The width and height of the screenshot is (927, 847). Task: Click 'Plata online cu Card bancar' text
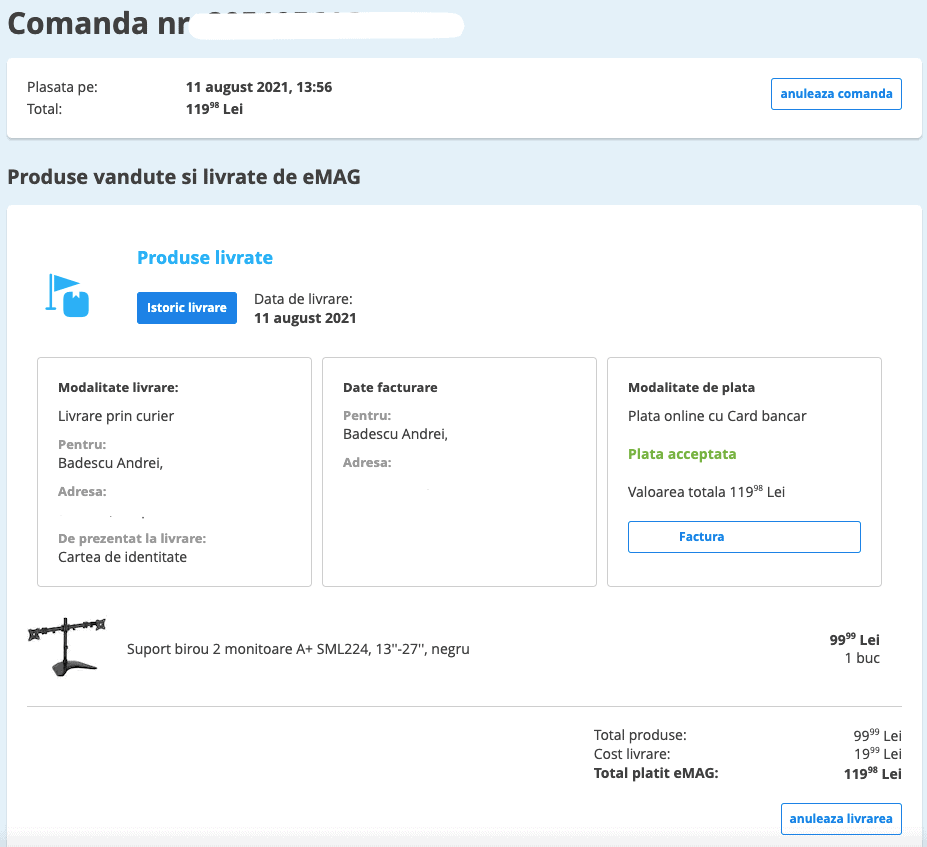click(717, 416)
